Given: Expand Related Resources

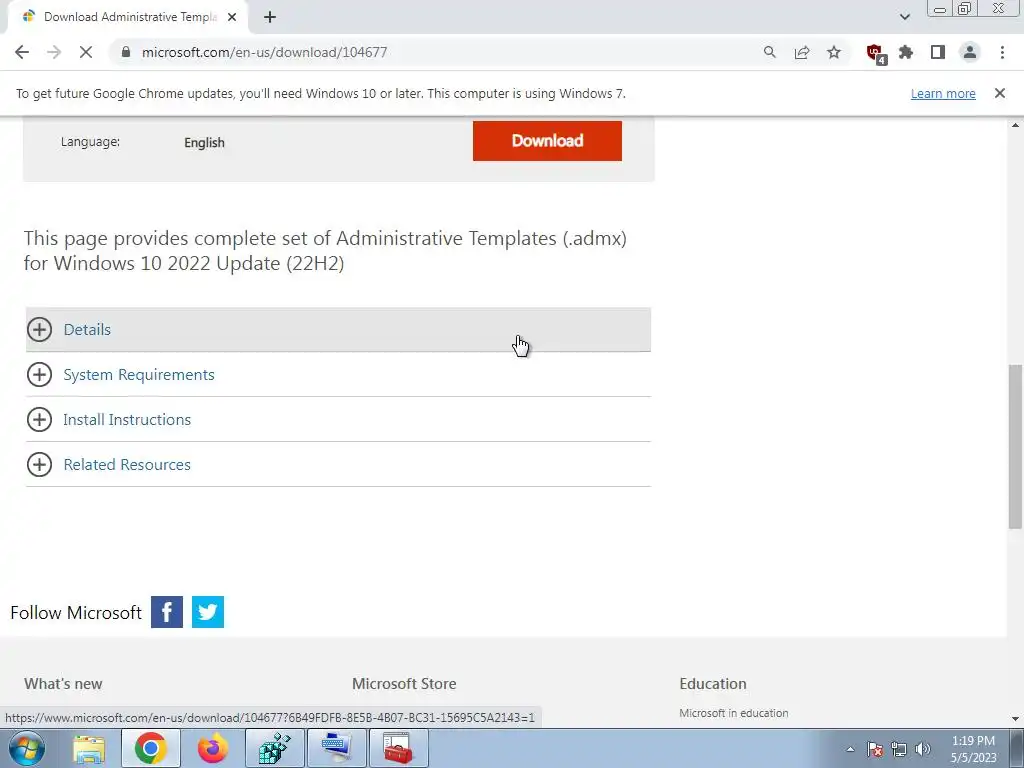Looking at the screenshot, I should [338, 464].
